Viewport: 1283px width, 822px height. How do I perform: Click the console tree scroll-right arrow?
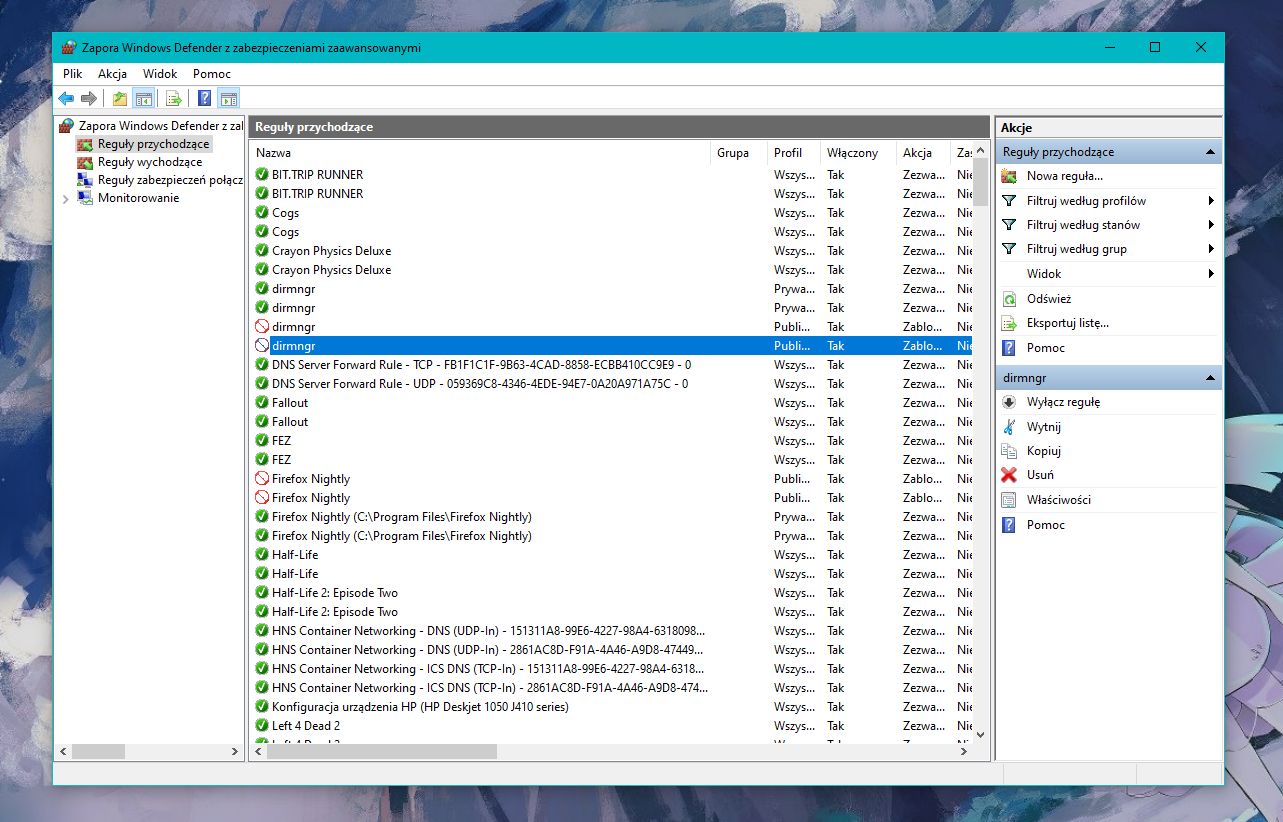point(235,751)
